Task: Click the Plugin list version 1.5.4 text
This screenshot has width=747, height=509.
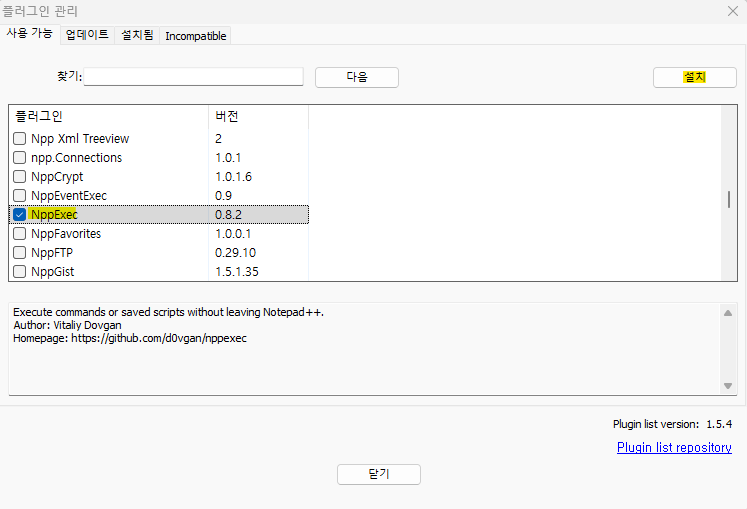Action: [673, 424]
